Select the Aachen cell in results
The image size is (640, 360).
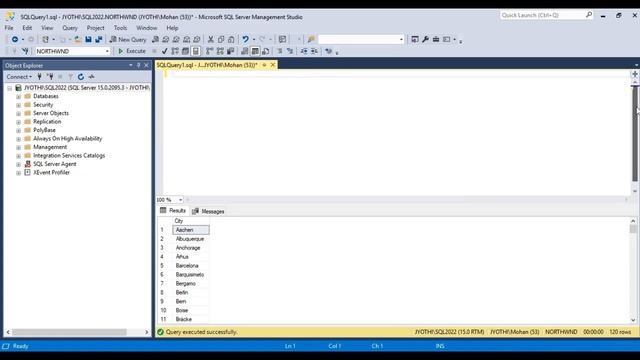[x=191, y=230]
